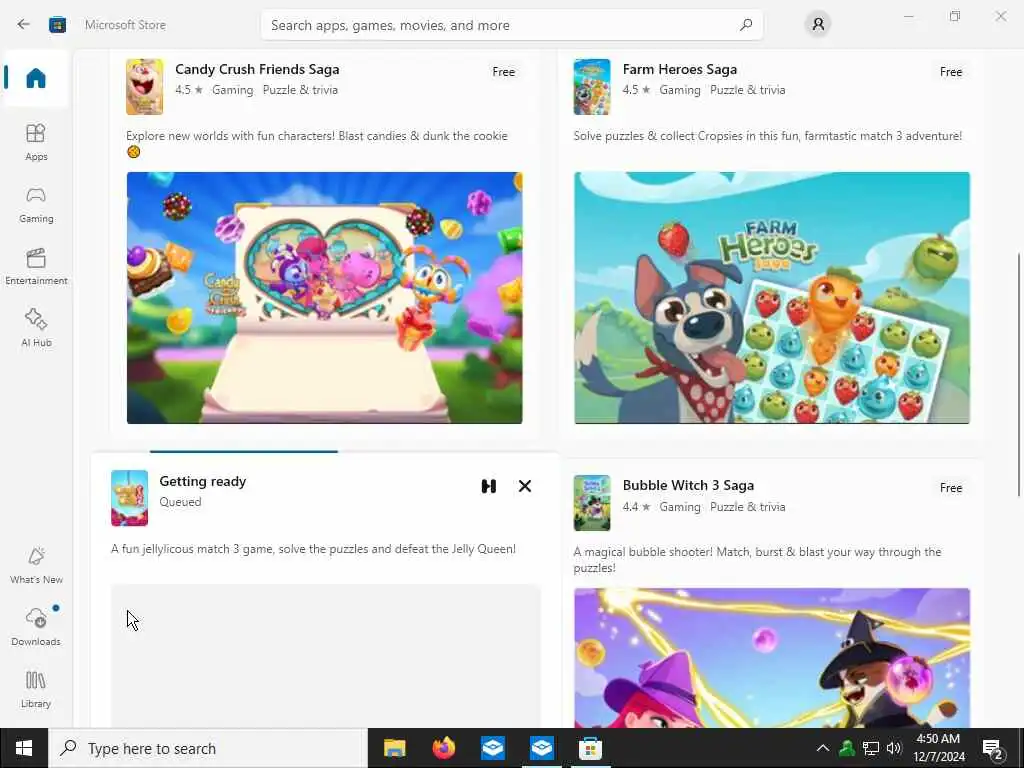Open Microsoft Store taskbar icon
Image resolution: width=1024 pixels, height=768 pixels.
click(x=590, y=748)
